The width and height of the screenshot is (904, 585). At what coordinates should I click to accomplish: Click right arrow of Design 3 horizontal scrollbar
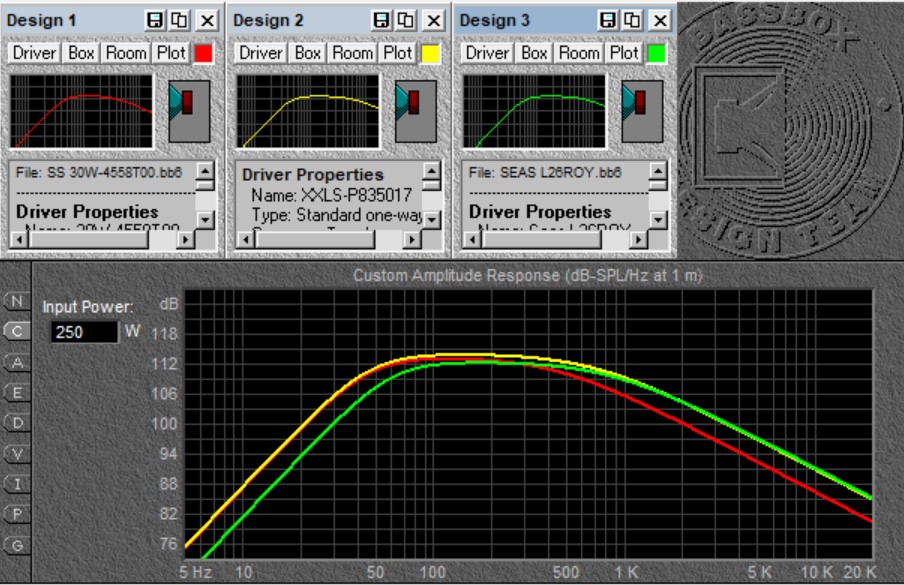tap(638, 239)
